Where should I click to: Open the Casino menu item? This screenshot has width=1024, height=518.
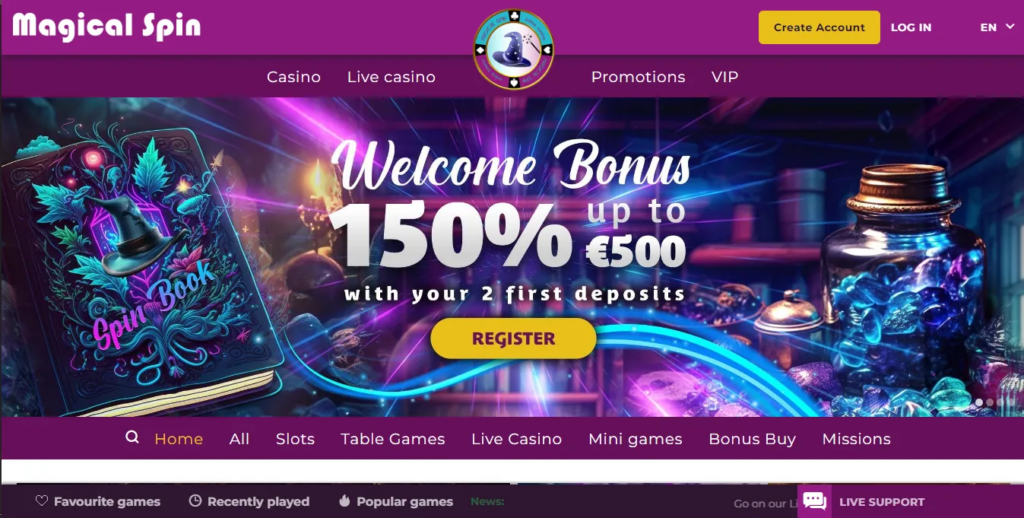(294, 77)
